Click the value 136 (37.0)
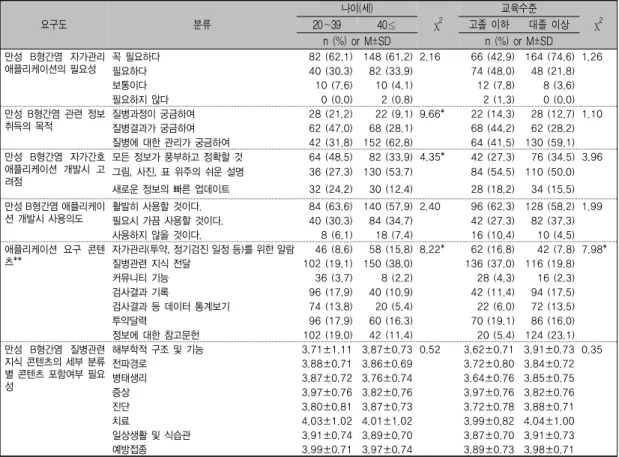The image size is (619, 457). [x=490, y=264]
